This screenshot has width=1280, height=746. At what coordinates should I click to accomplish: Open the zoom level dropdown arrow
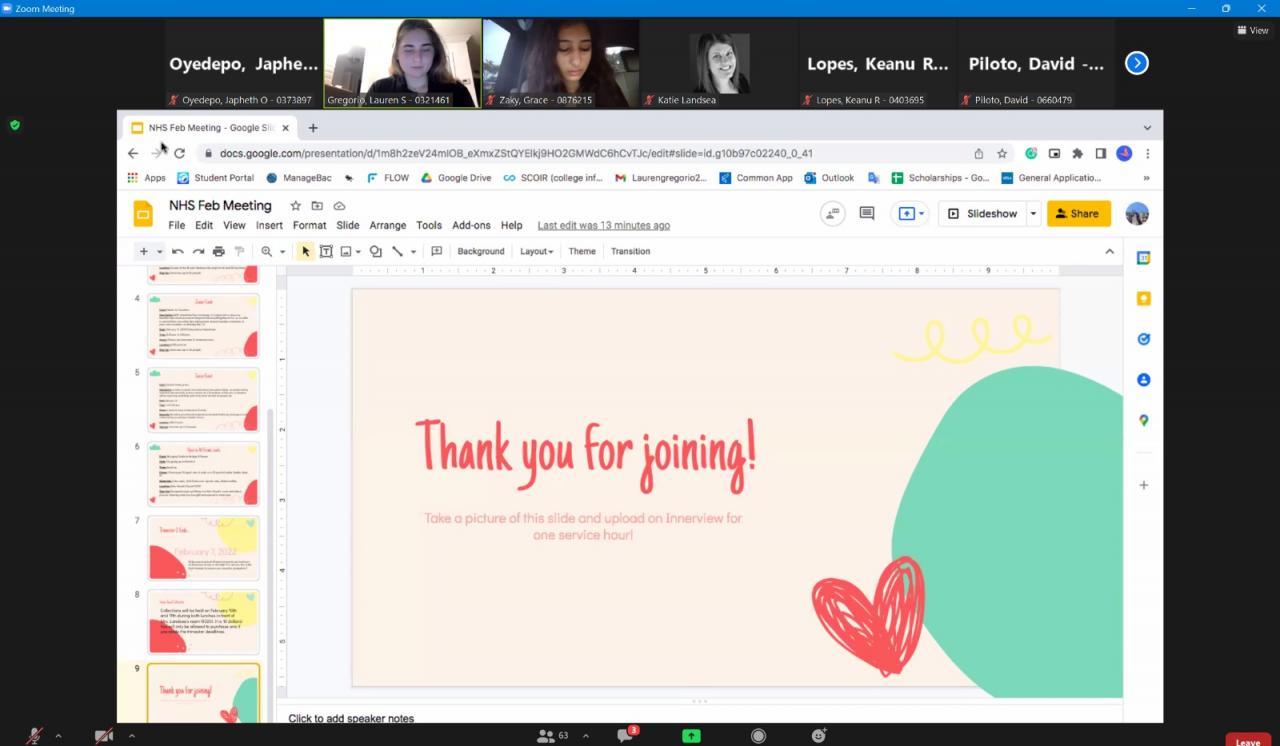(282, 252)
